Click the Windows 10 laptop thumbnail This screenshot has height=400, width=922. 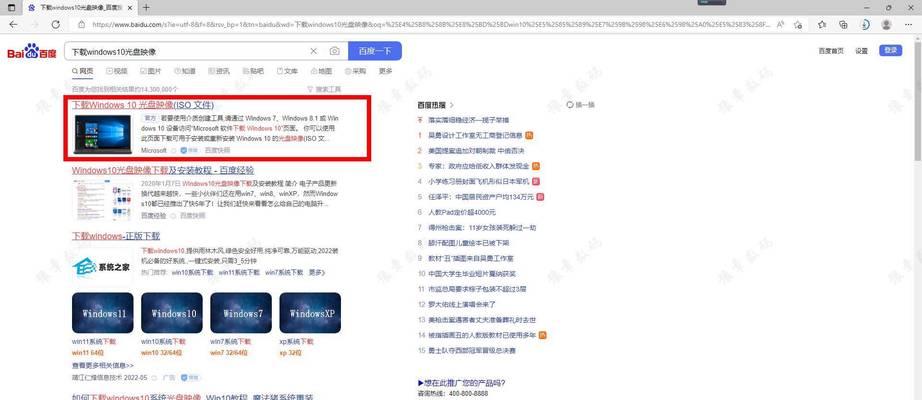pyautogui.click(x=103, y=135)
